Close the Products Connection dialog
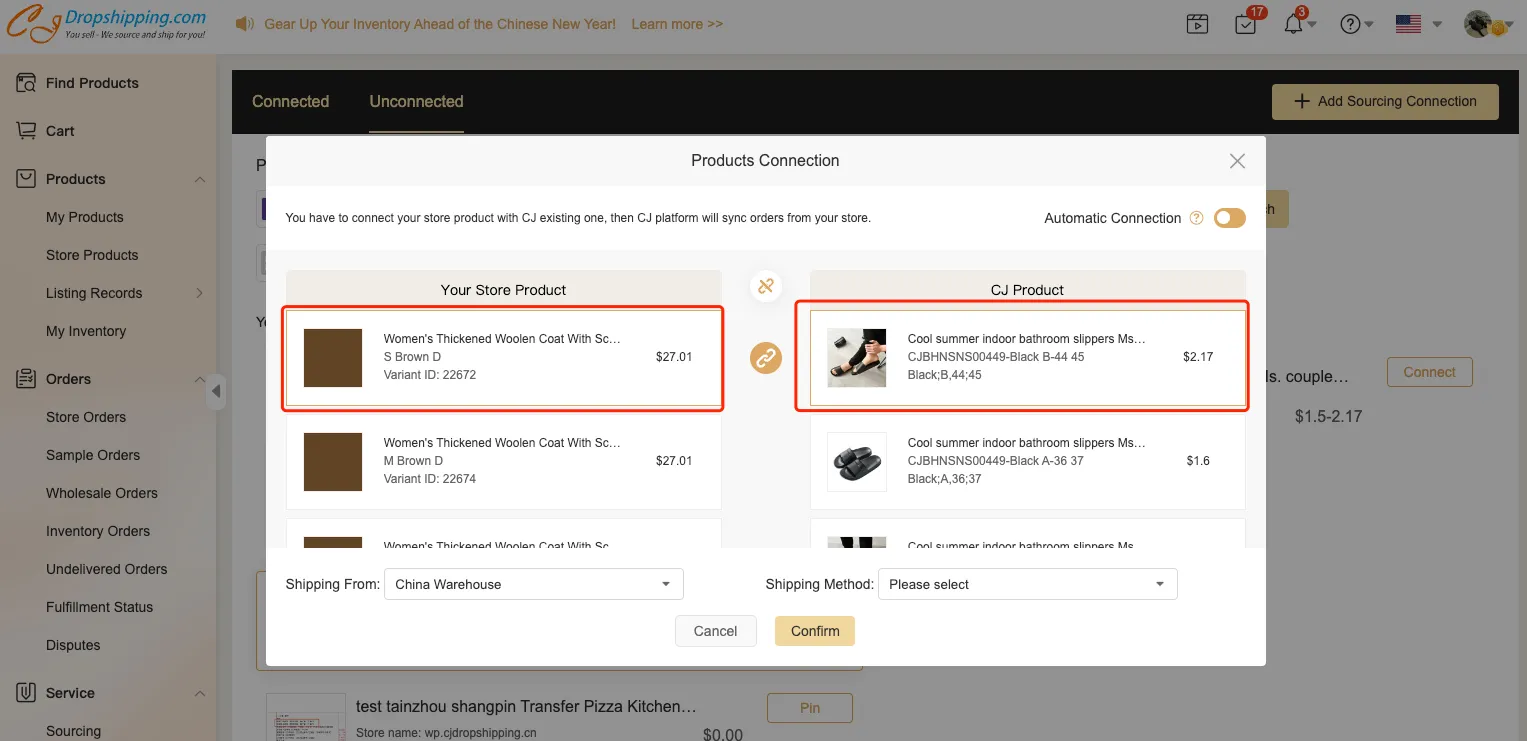 pyautogui.click(x=1237, y=161)
